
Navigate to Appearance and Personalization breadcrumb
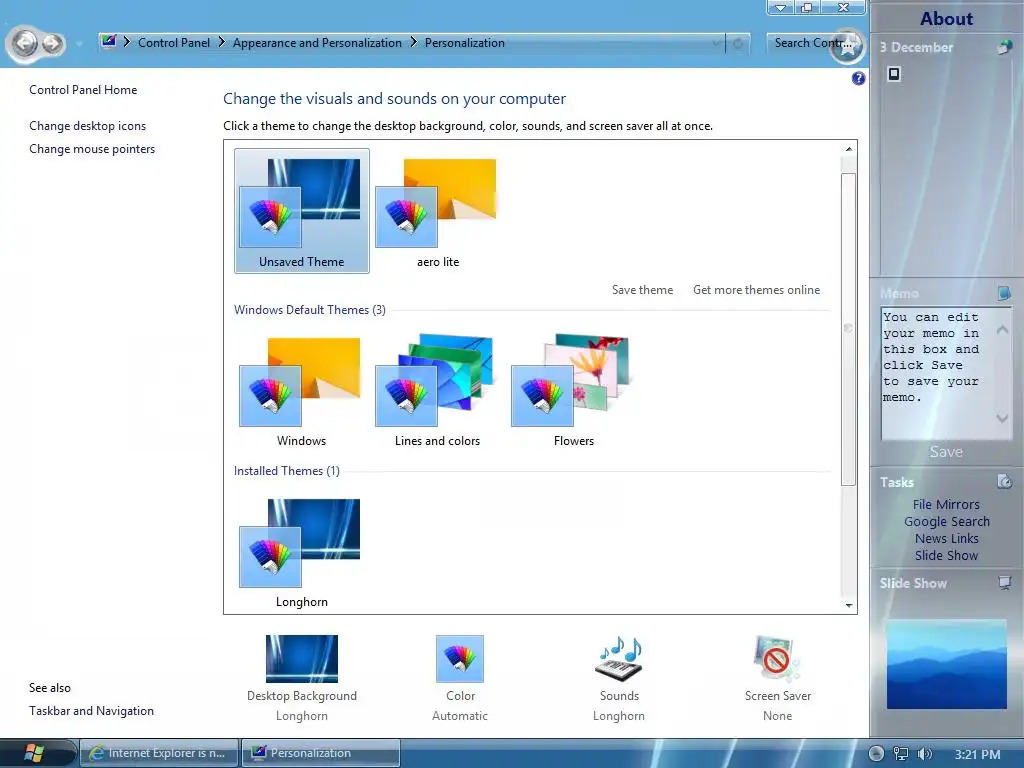point(317,42)
